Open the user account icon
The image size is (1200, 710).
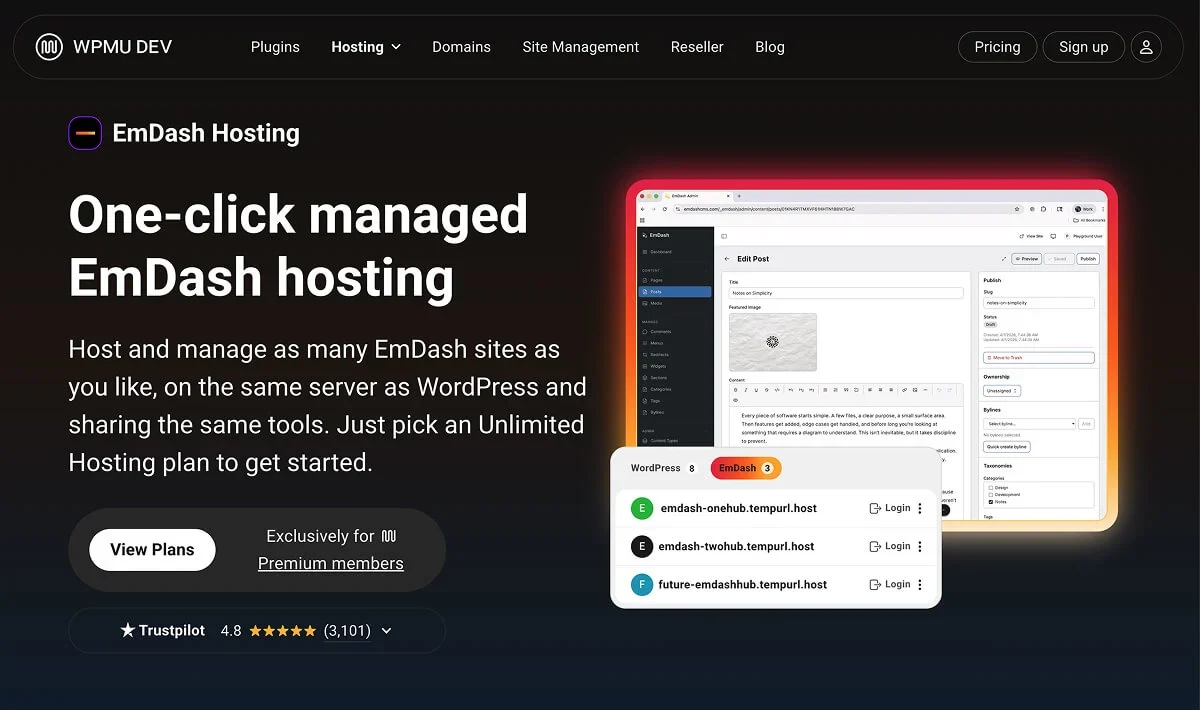[1146, 47]
